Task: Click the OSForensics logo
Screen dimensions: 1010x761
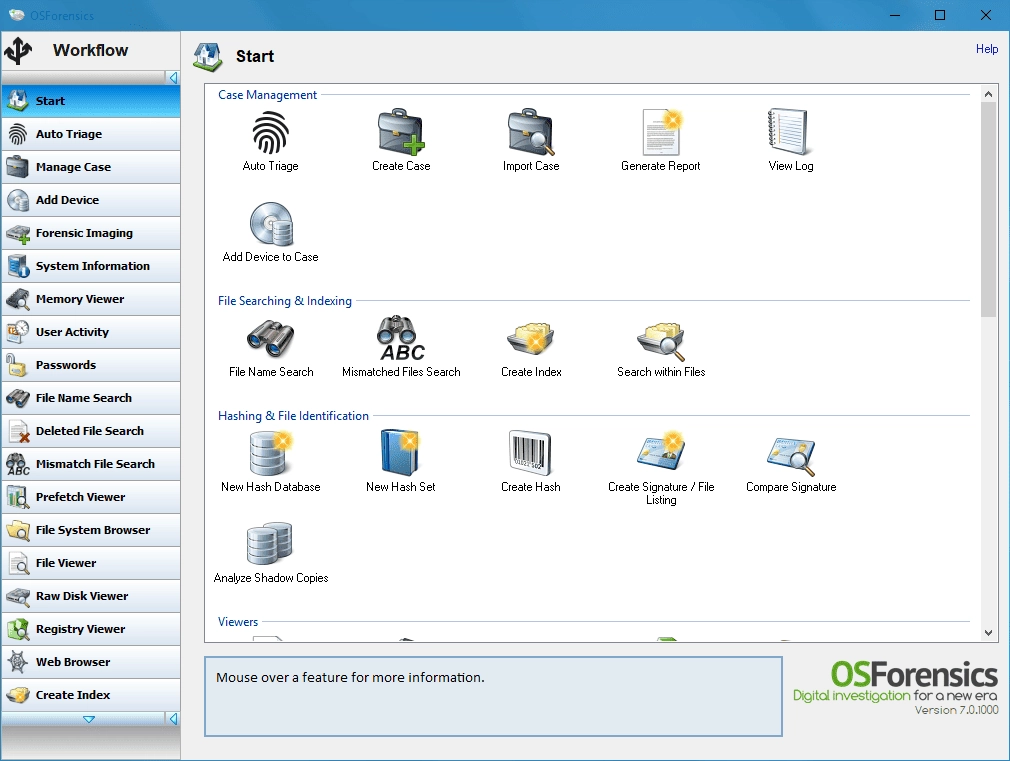Action: click(895, 688)
